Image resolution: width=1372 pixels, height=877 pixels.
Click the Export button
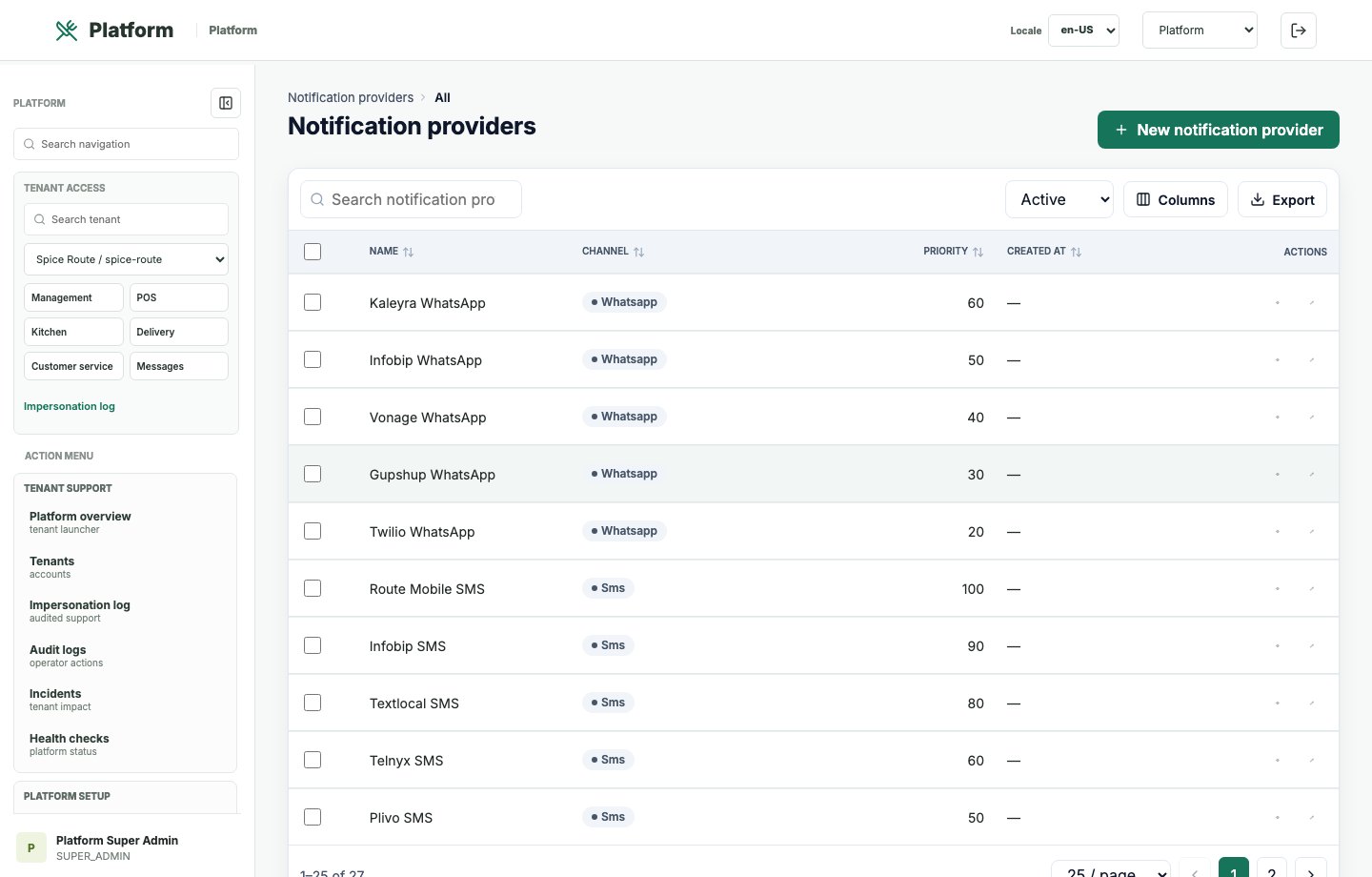[x=1282, y=200]
